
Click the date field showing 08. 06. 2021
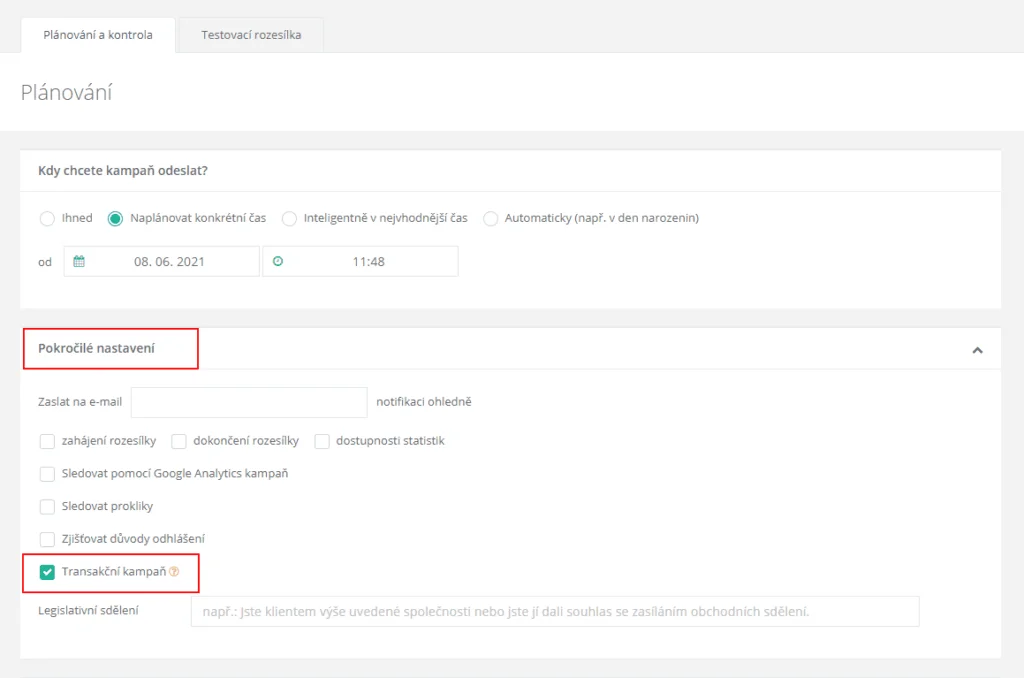pos(161,261)
